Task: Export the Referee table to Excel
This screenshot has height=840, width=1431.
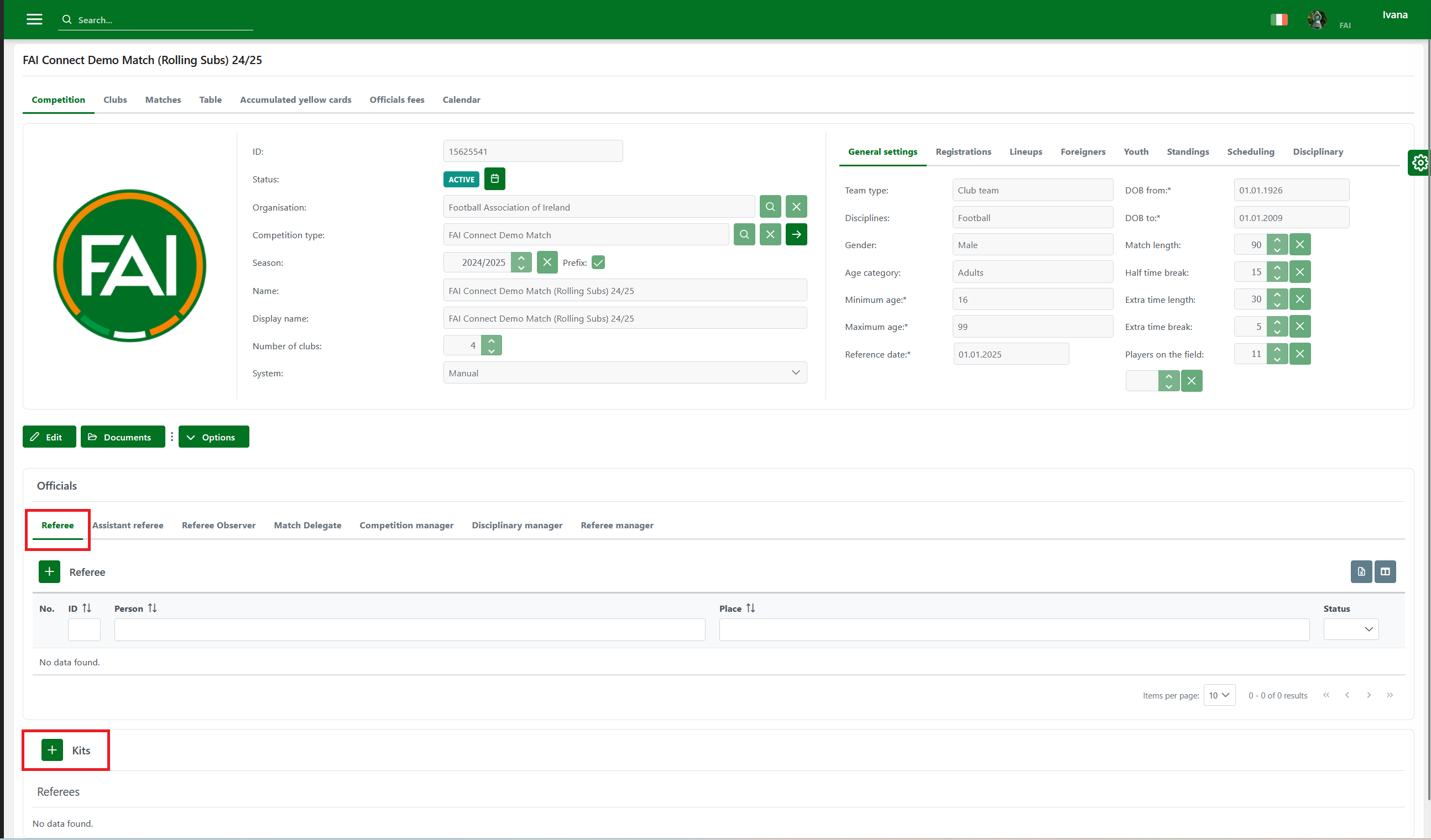Action: [x=1361, y=571]
